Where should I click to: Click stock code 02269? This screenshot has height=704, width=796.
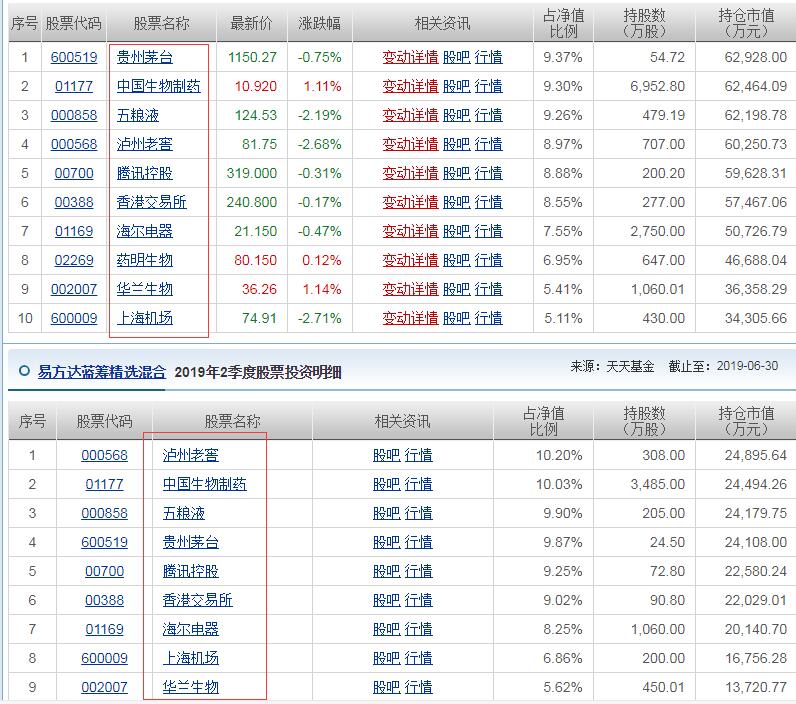click(x=74, y=260)
